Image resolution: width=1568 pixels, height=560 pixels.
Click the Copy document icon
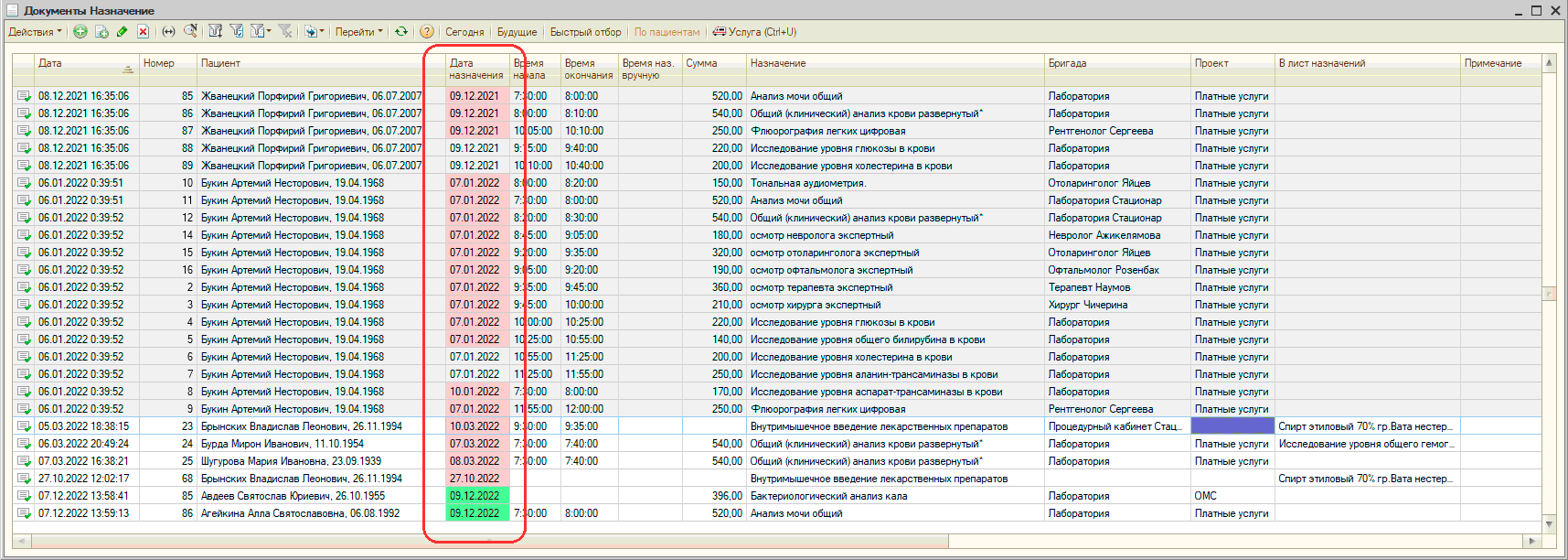click(x=101, y=32)
